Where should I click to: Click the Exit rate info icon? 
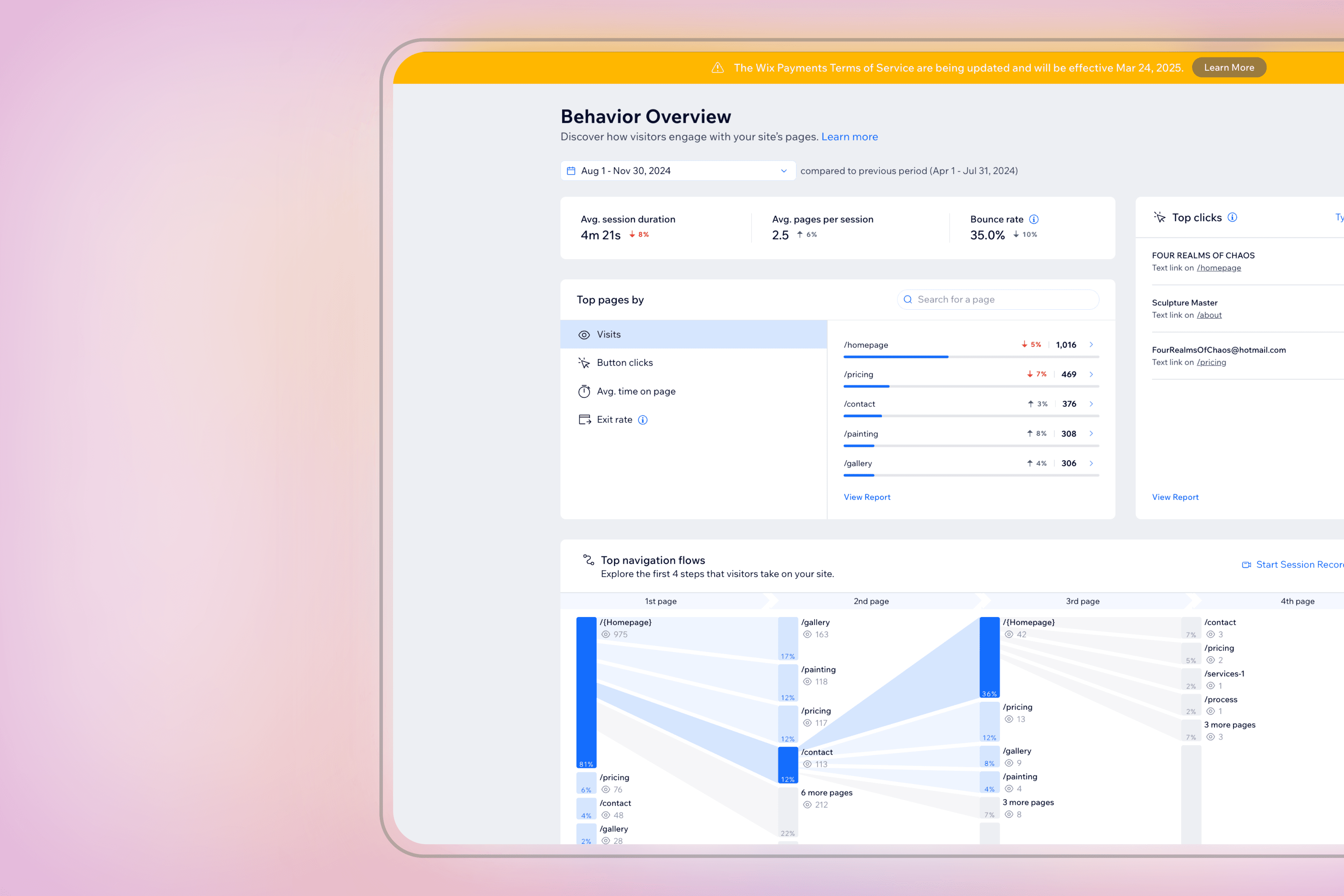coord(643,420)
